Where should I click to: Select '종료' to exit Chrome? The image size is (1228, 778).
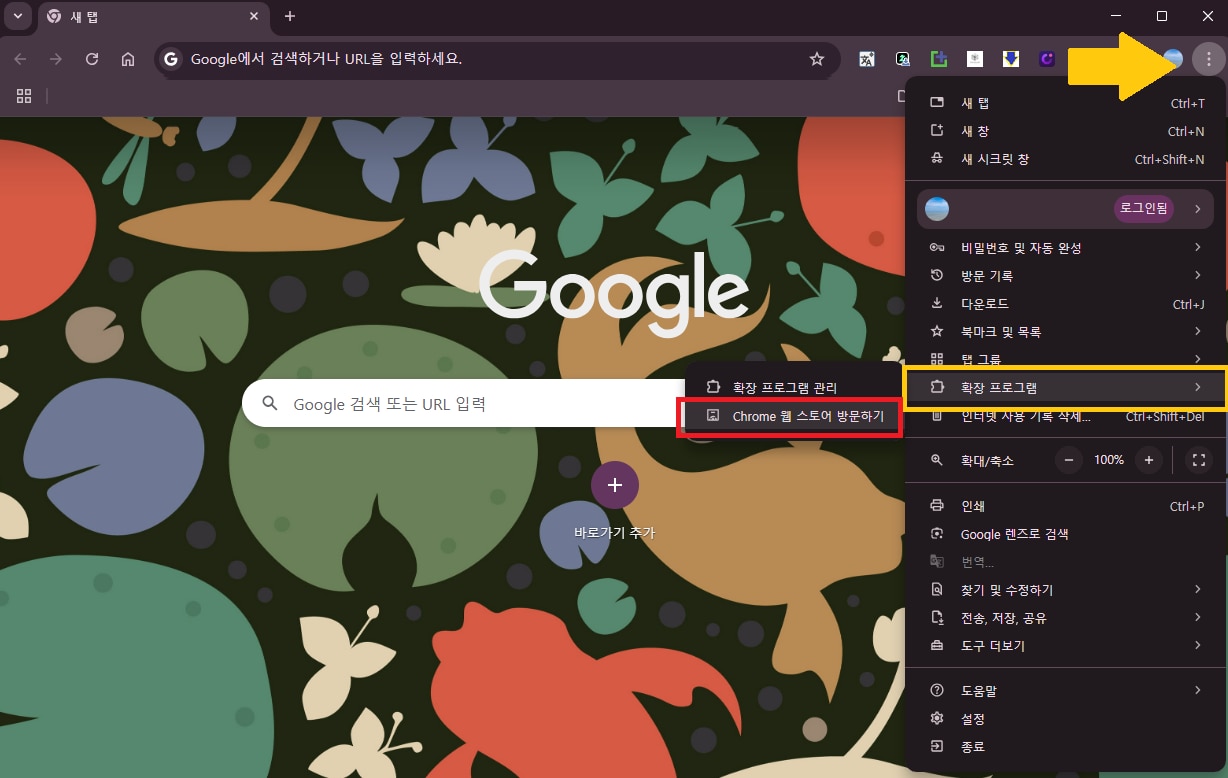point(1066,747)
